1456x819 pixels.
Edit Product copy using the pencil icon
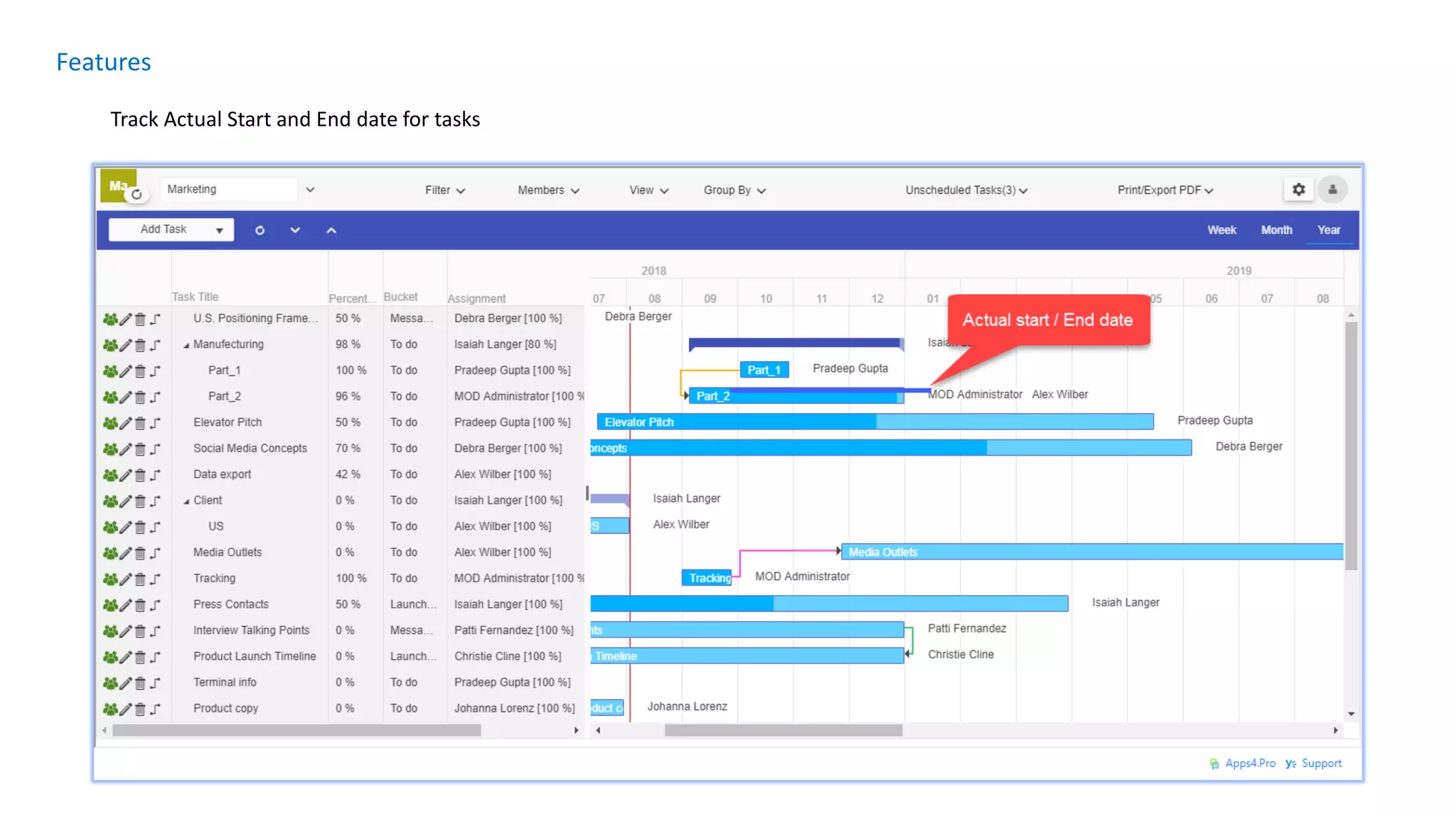click(x=125, y=710)
